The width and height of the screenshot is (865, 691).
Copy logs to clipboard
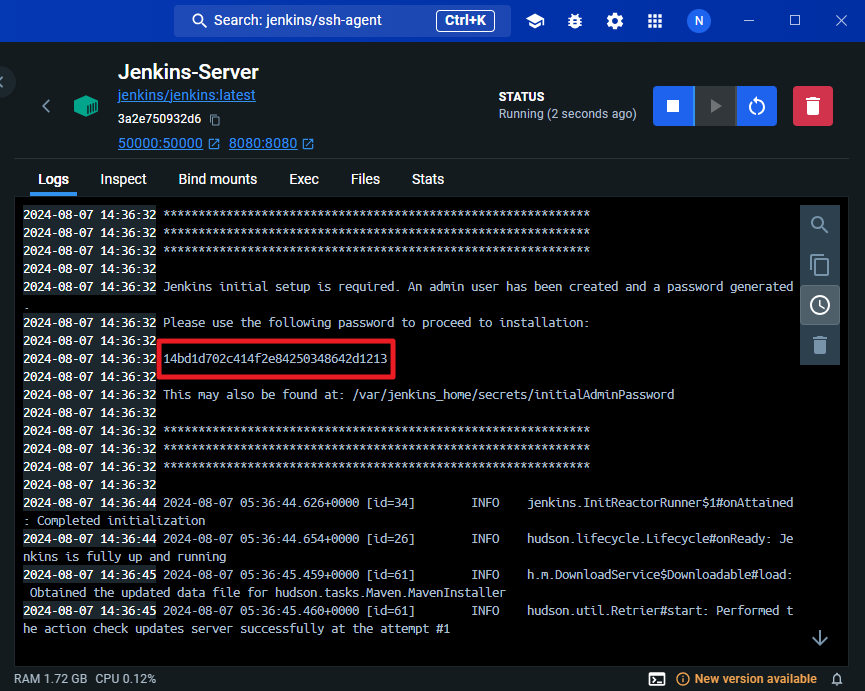coord(820,265)
